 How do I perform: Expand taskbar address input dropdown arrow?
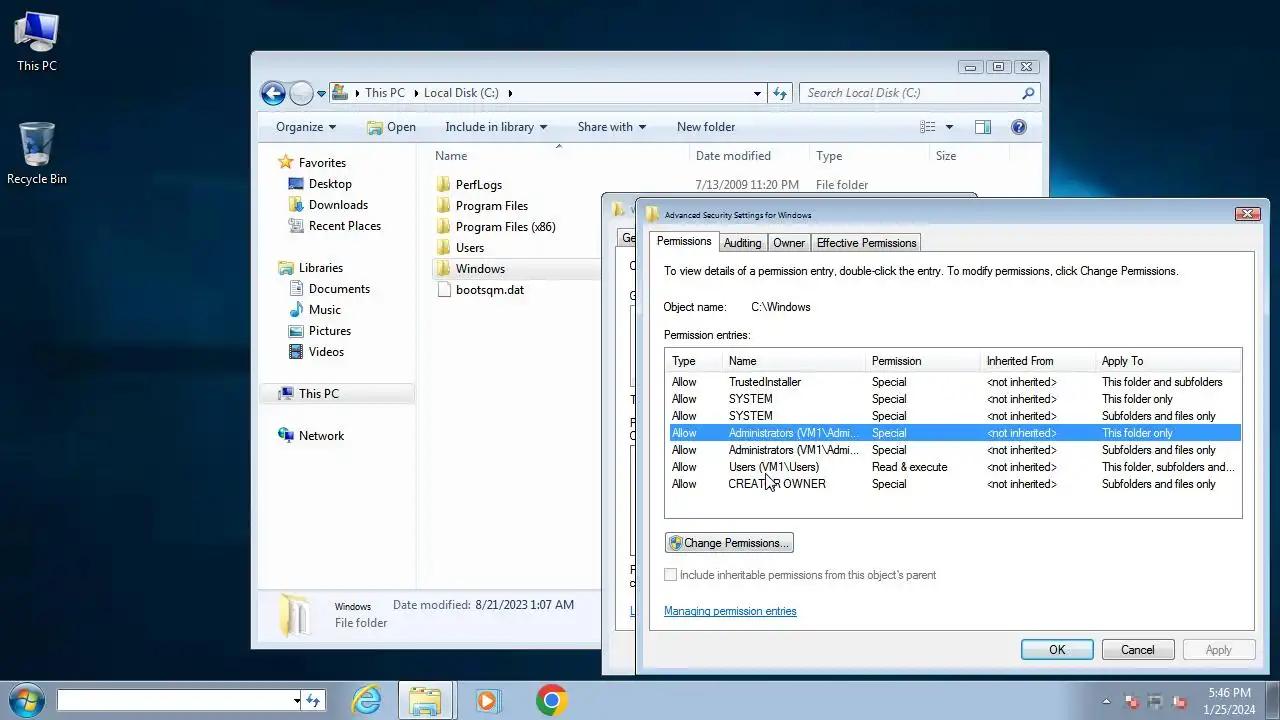297,701
